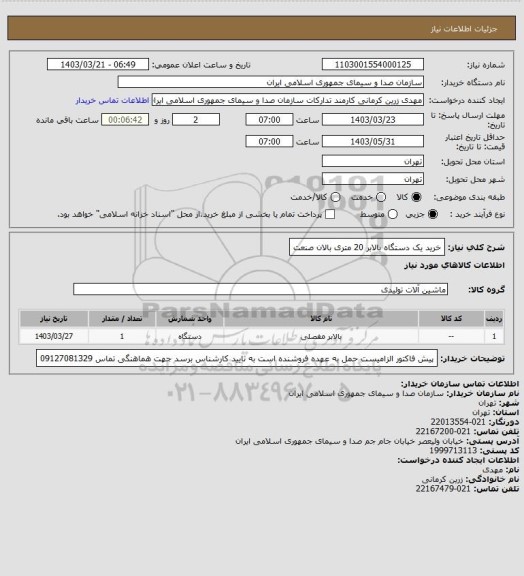Click the announcement date field 1403/03/21 - 06:49

click(x=98, y=64)
